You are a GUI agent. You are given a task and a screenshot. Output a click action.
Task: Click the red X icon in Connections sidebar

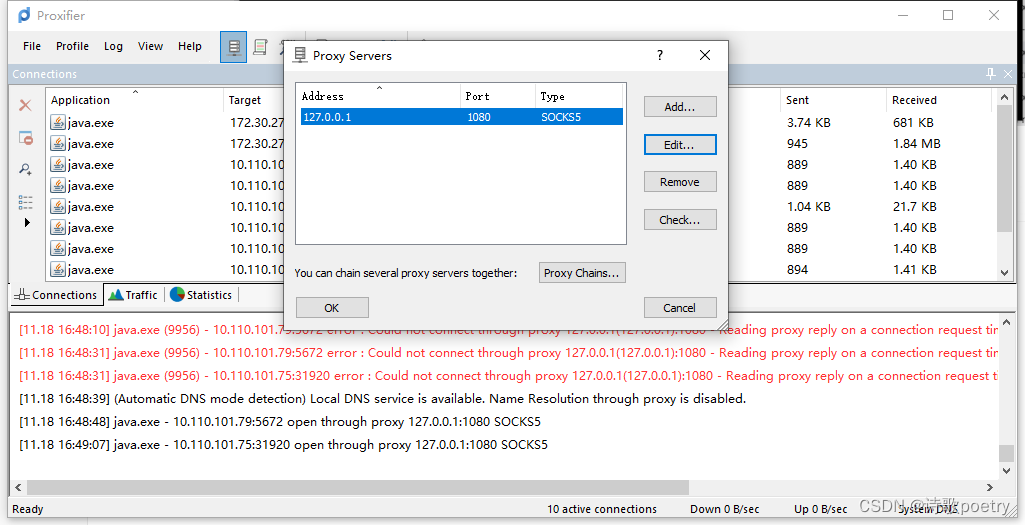[x=25, y=105]
